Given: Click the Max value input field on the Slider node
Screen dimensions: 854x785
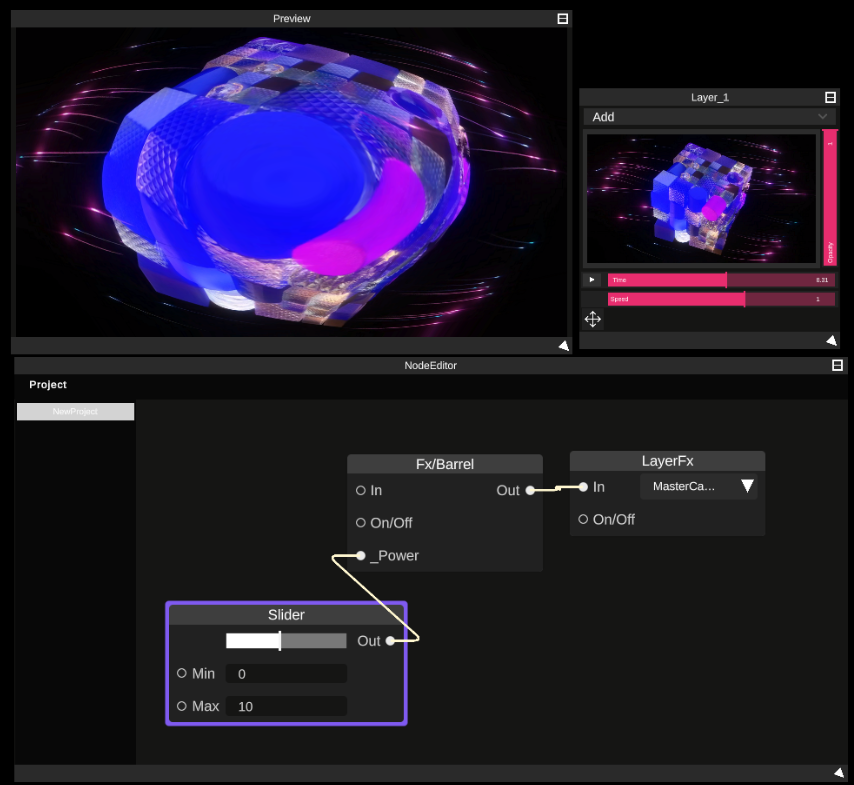Looking at the screenshot, I should 286,706.
